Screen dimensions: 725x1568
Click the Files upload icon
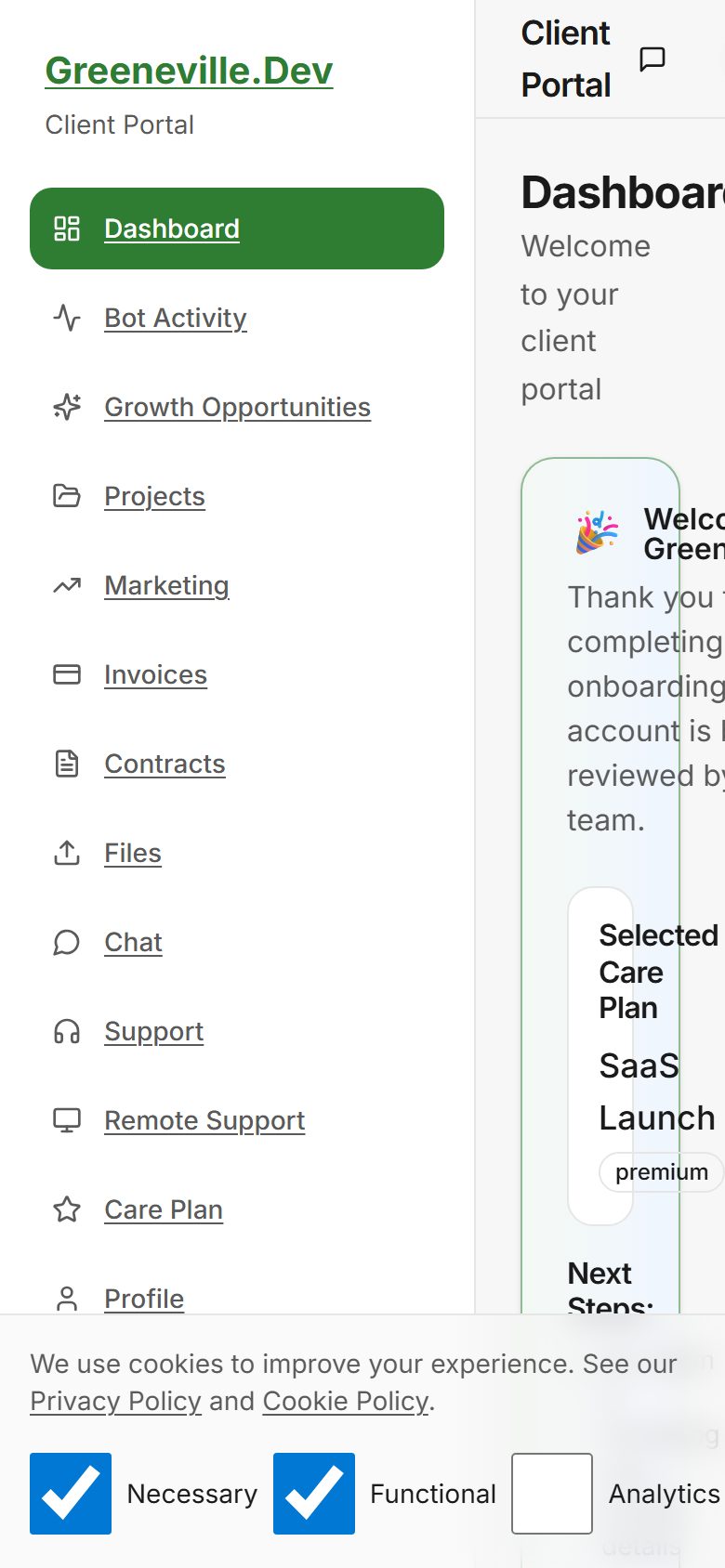pyautogui.click(x=67, y=853)
